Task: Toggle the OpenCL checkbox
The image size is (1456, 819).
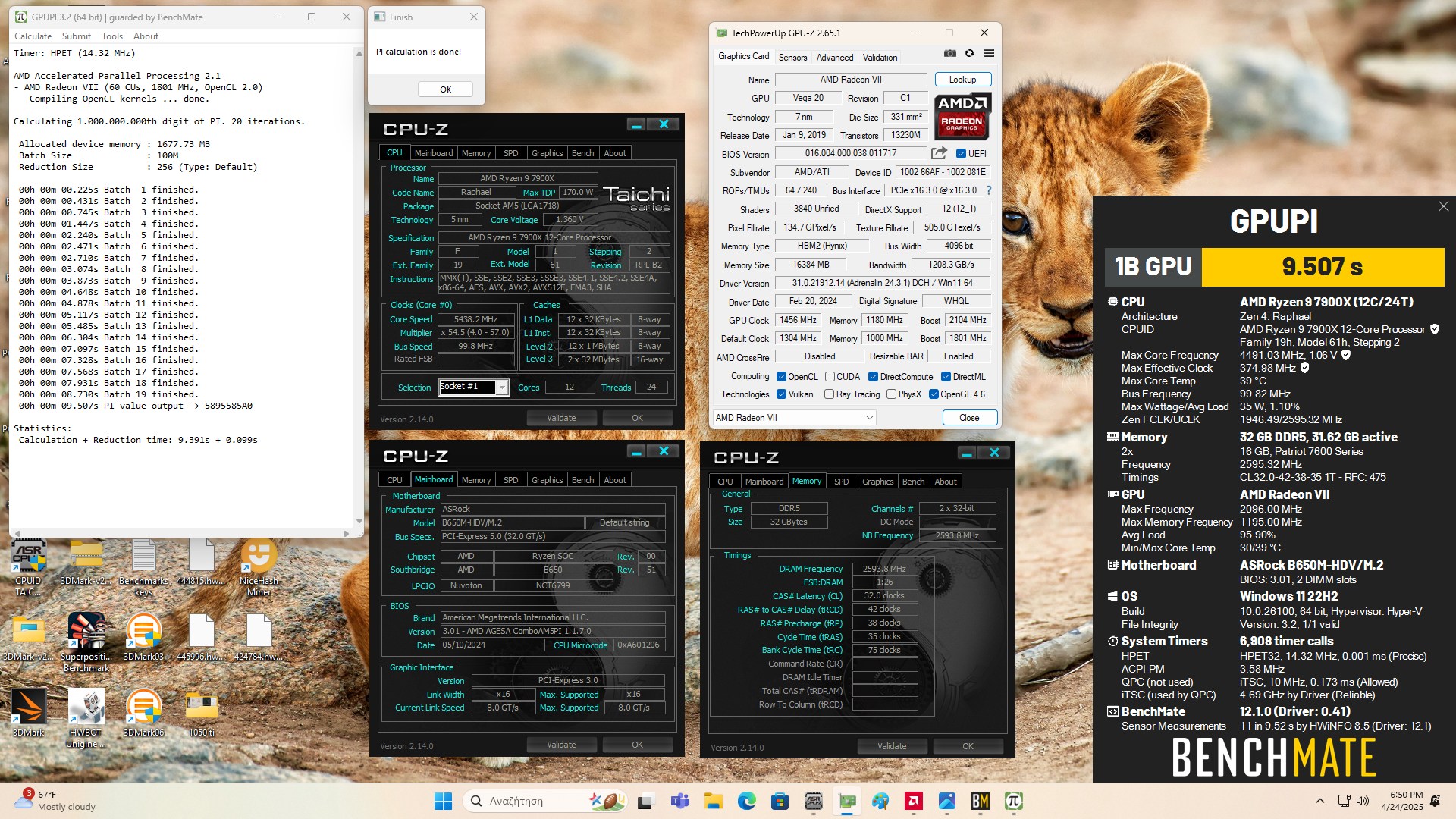Action: [x=781, y=377]
